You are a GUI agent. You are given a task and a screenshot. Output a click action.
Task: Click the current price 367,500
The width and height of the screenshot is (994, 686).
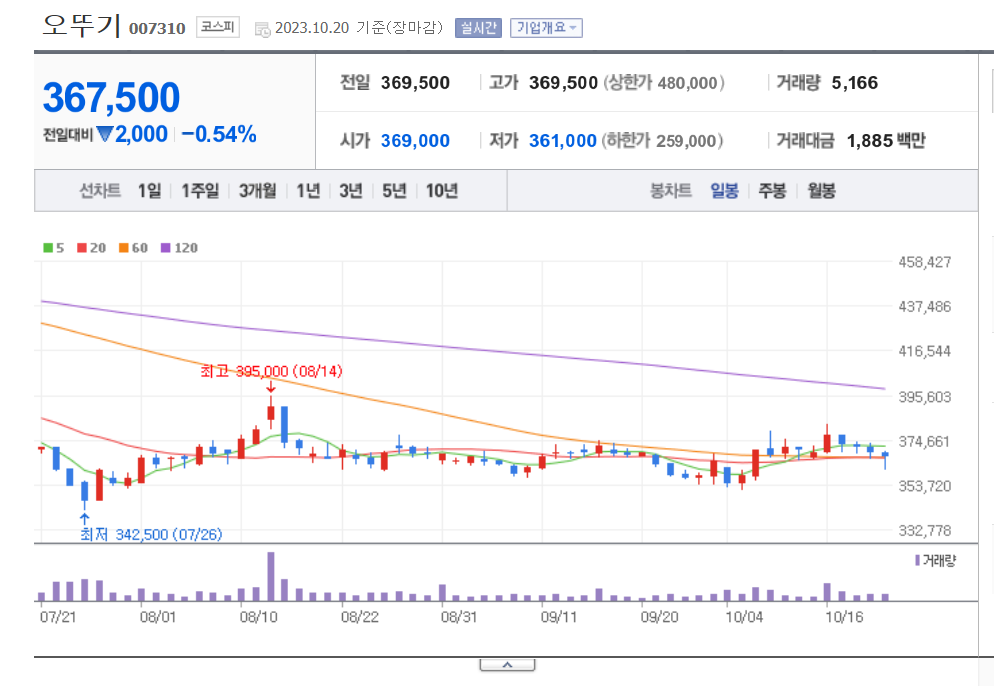[x=112, y=97]
